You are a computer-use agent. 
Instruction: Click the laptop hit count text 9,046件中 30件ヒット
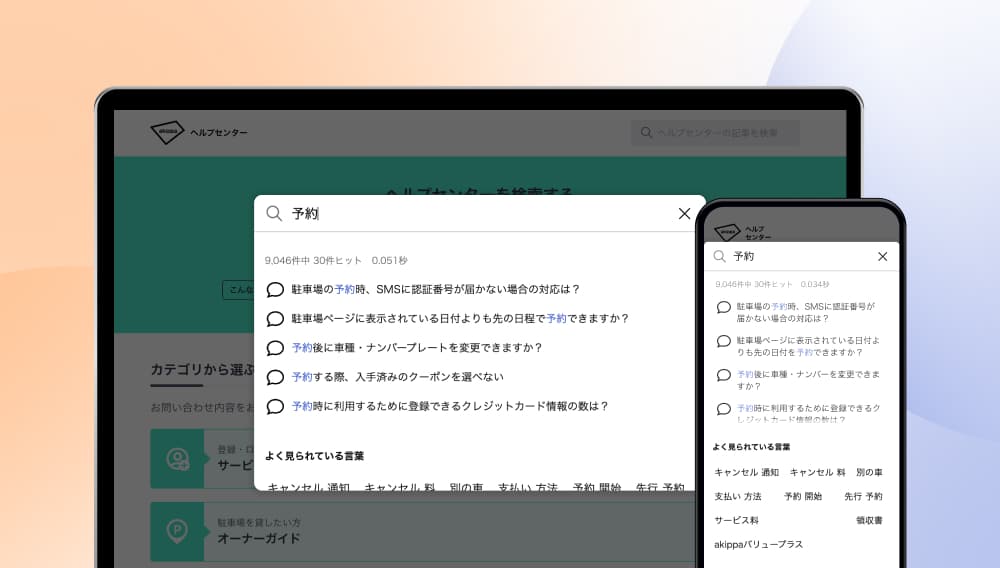[313, 260]
